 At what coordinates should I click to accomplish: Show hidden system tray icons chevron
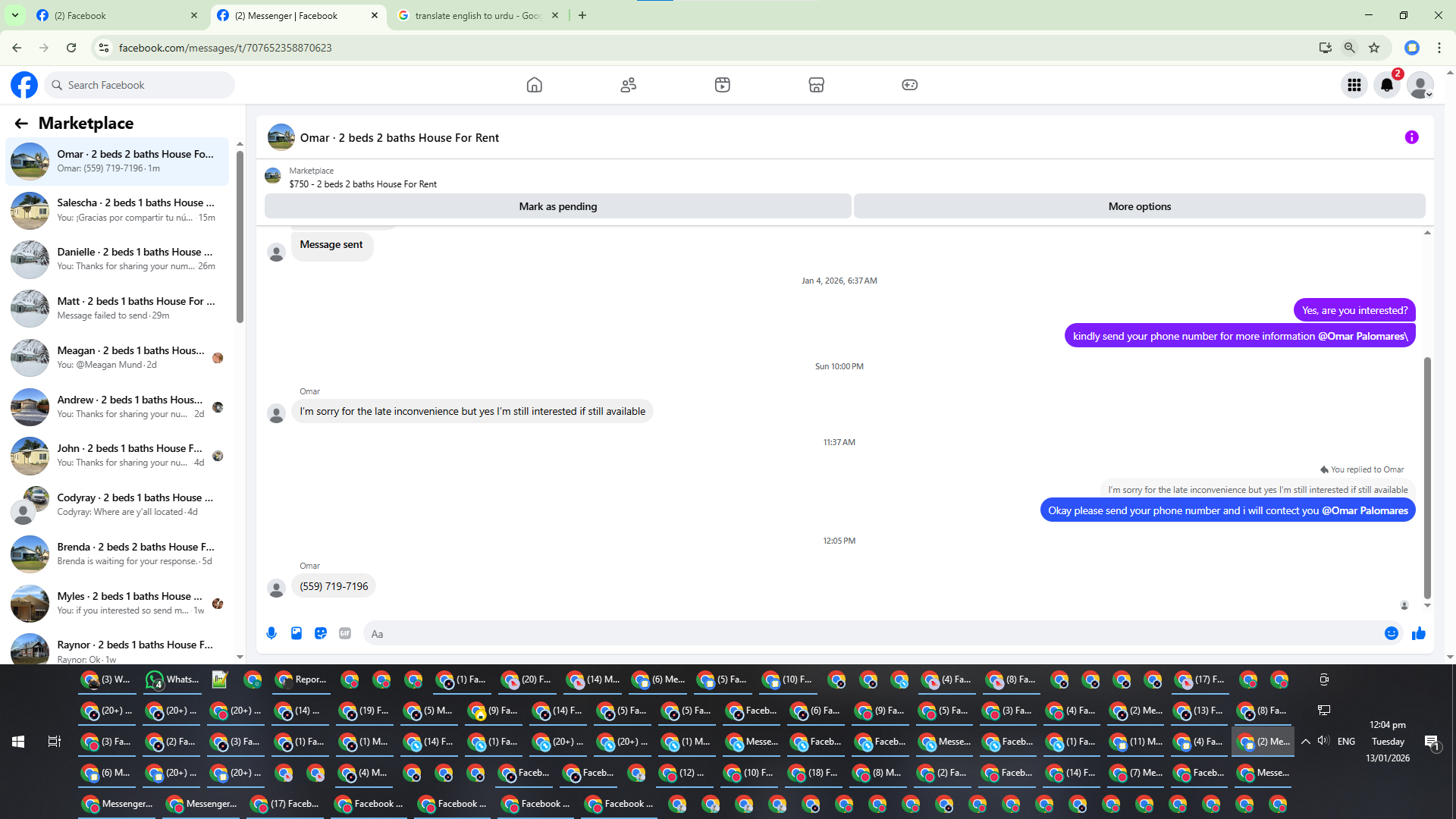(1306, 742)
